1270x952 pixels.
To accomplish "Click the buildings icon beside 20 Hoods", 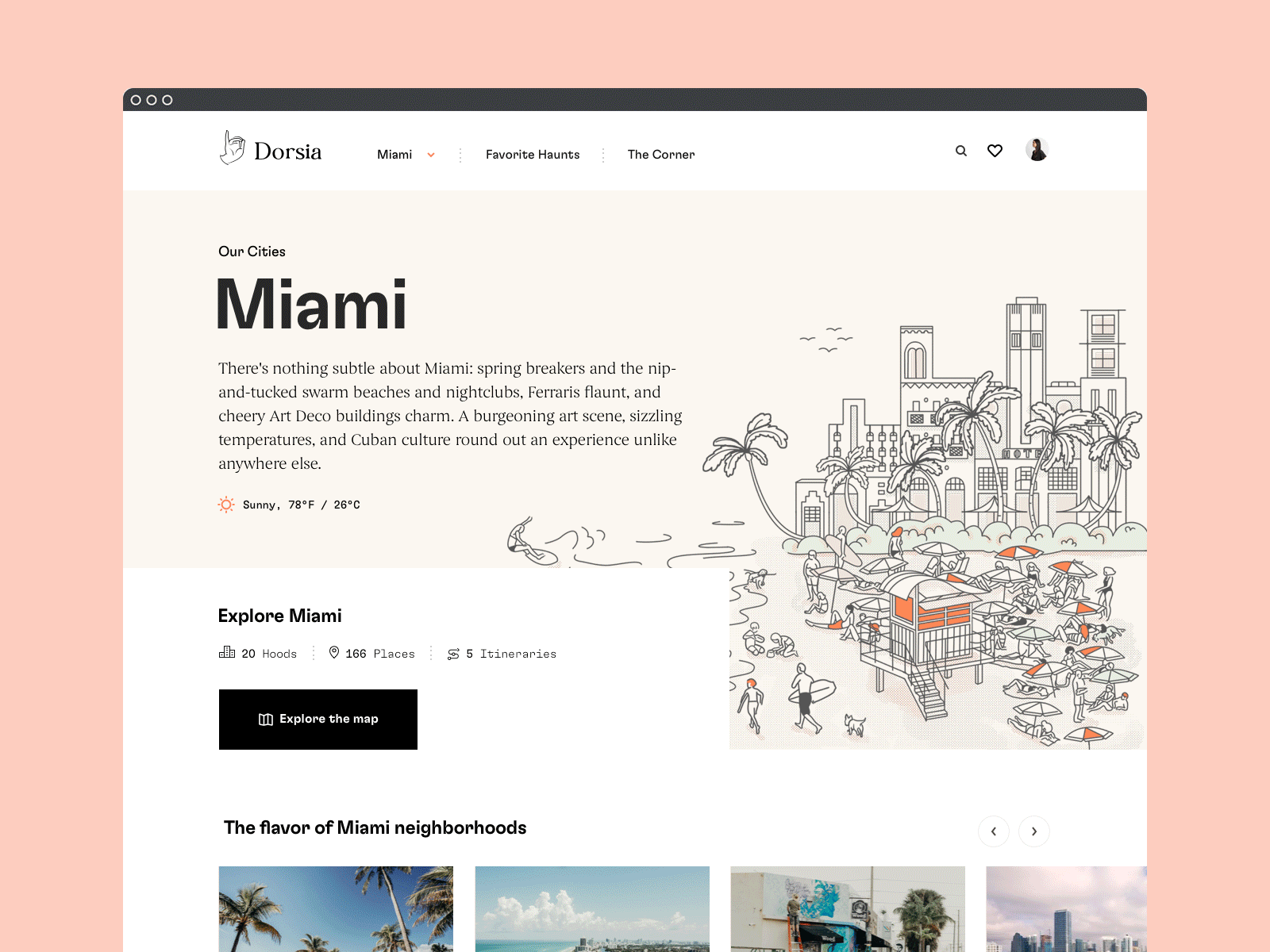I will pos(227,652).
